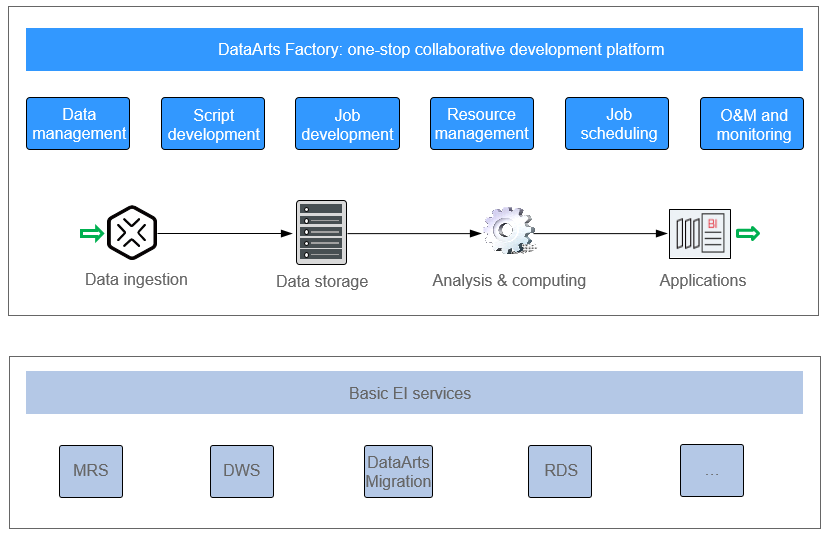832x536 pixels.
Task: Click the 'Applications' label
Action: (703, 280)
